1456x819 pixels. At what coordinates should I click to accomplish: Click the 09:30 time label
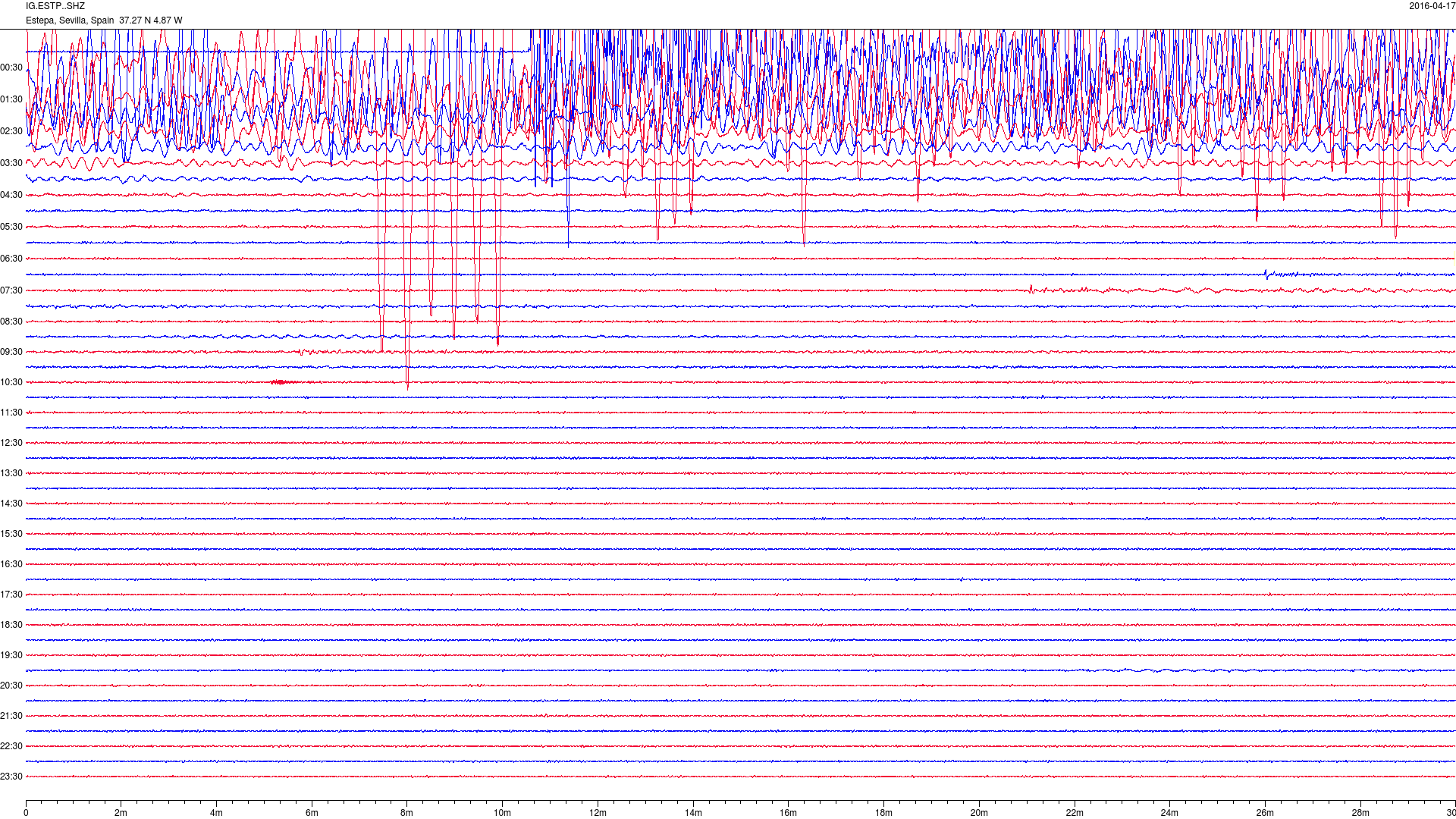[11, 352]
